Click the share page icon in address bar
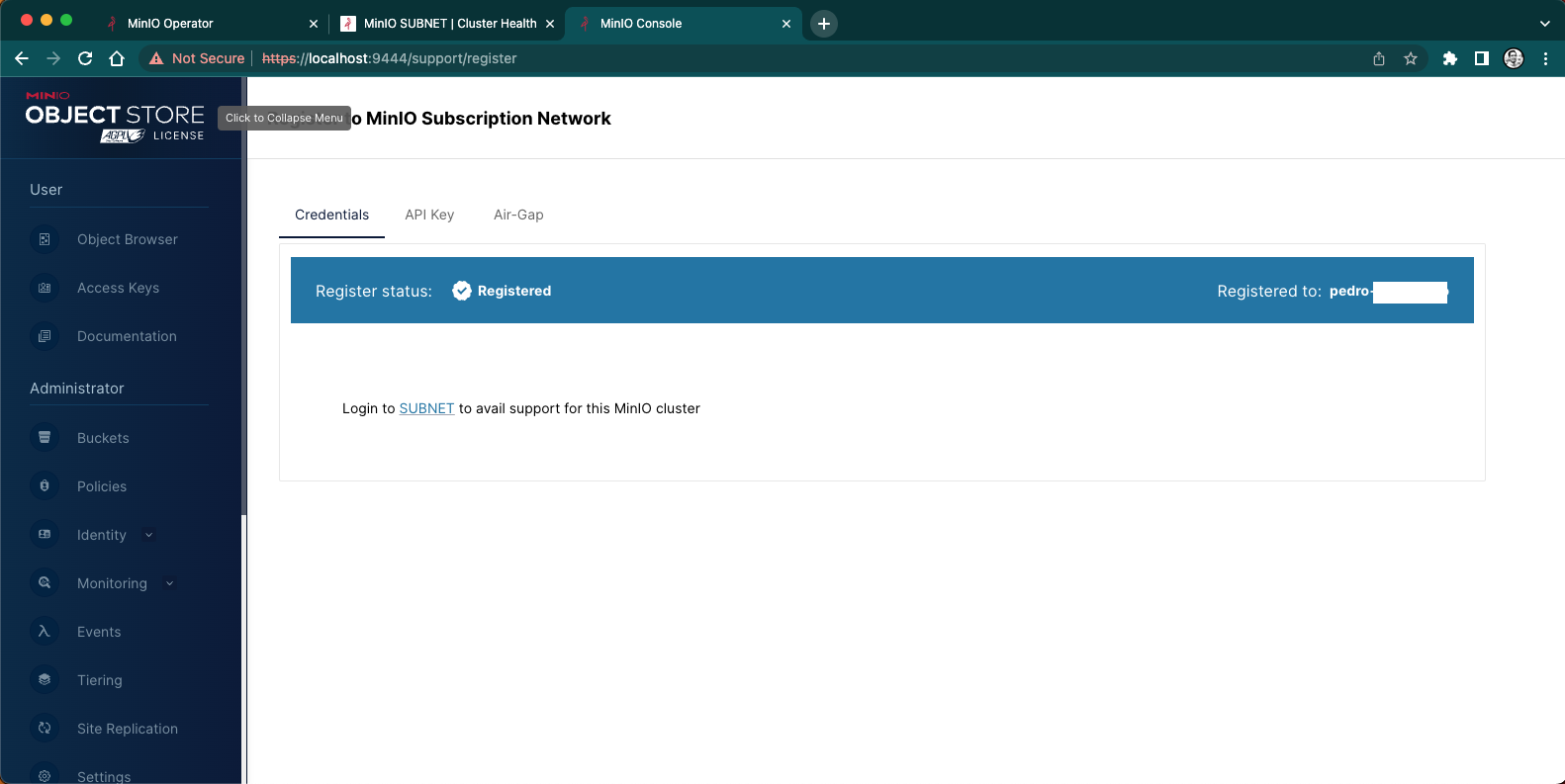The image size is (1565, 784). coord(1379,58)
